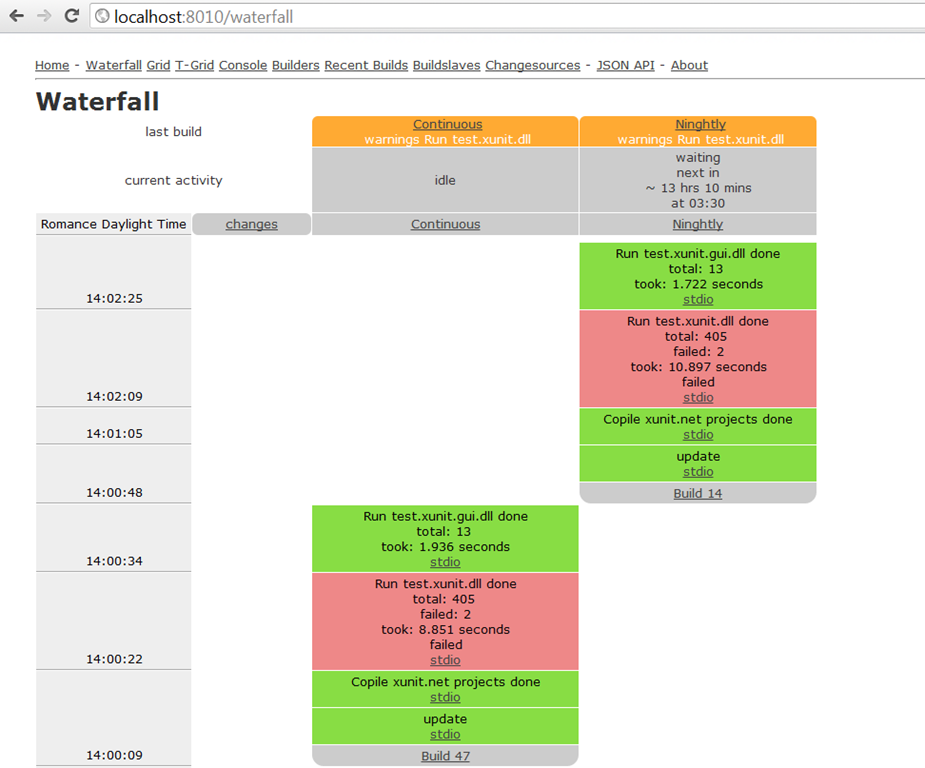Screen dimensions: 925x768
Task: Click the browser forward arrow
Action: pyautogui.click(x=44, y=16)
